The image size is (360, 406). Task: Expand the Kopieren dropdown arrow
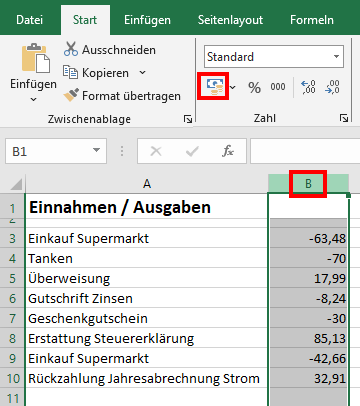point(142,72)
